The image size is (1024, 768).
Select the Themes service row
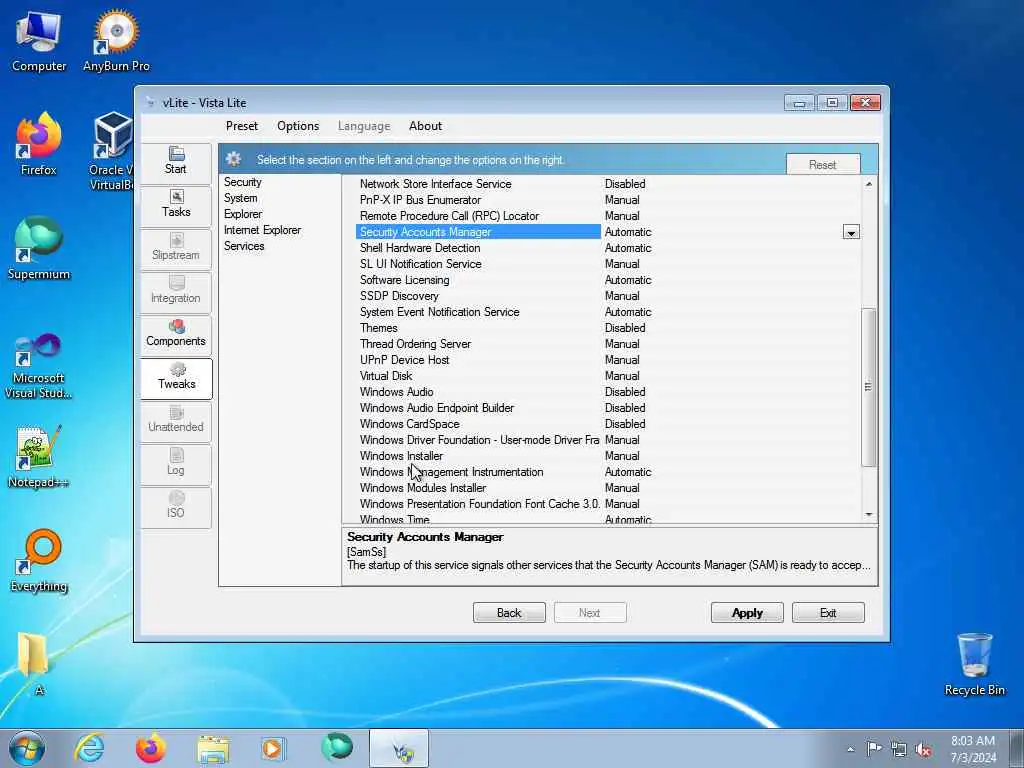(609, 328)
